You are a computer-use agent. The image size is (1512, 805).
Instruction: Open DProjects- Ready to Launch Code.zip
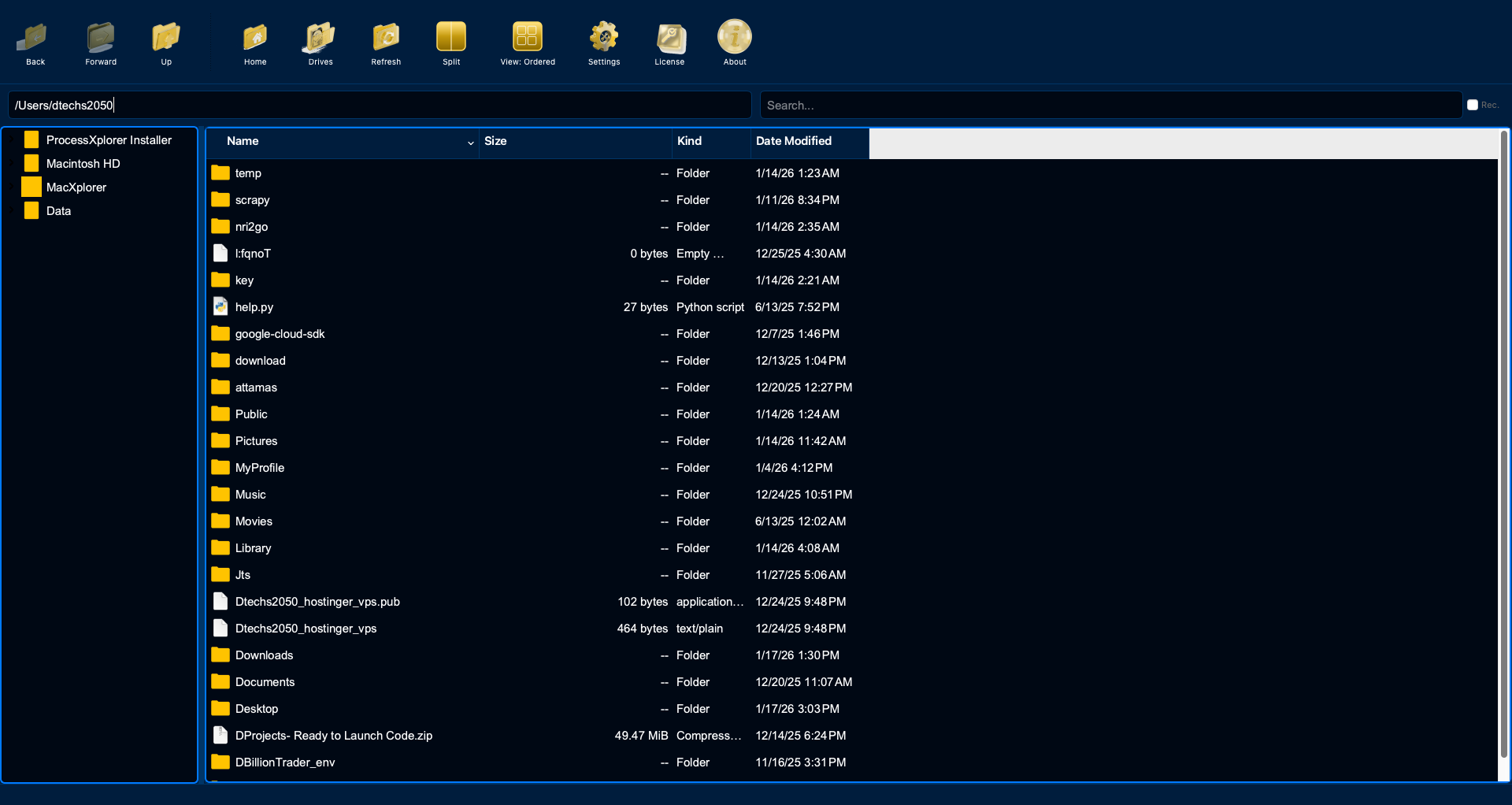(334, 735)
